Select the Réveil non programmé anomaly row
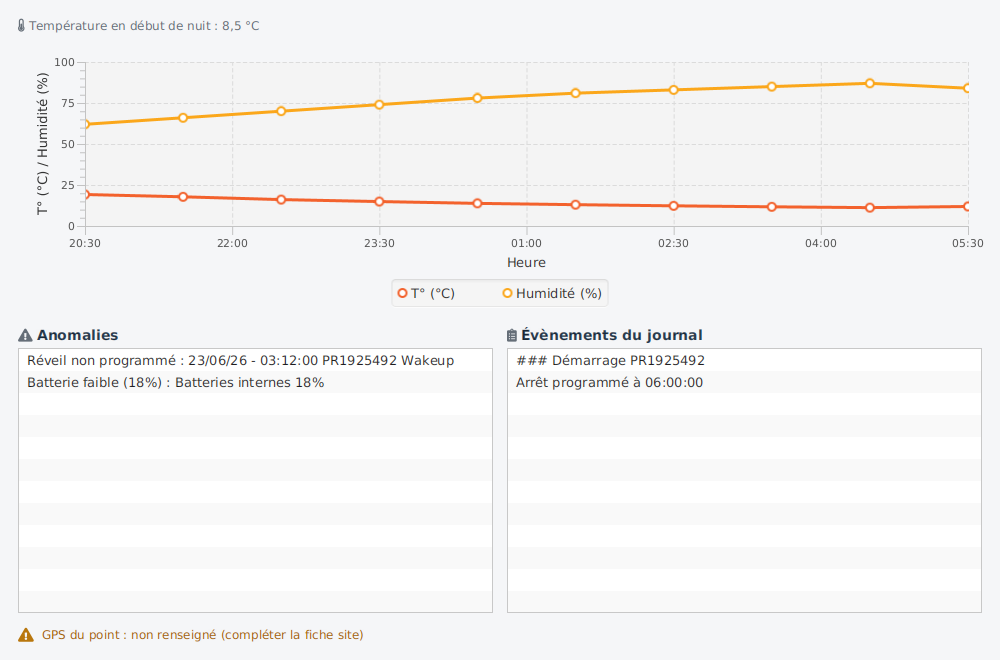Viewport: 1000px width, 660px height. click(x=255, y=360)
